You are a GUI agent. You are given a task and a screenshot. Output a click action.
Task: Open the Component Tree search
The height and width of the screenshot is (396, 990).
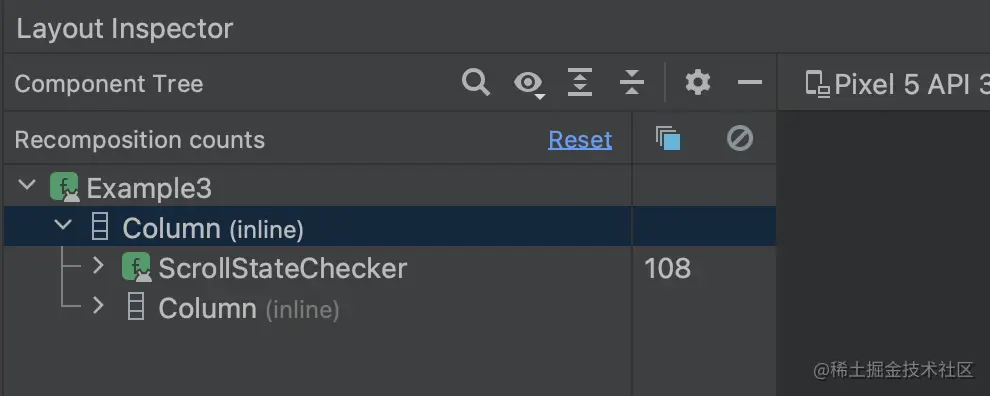click(475, 83)
